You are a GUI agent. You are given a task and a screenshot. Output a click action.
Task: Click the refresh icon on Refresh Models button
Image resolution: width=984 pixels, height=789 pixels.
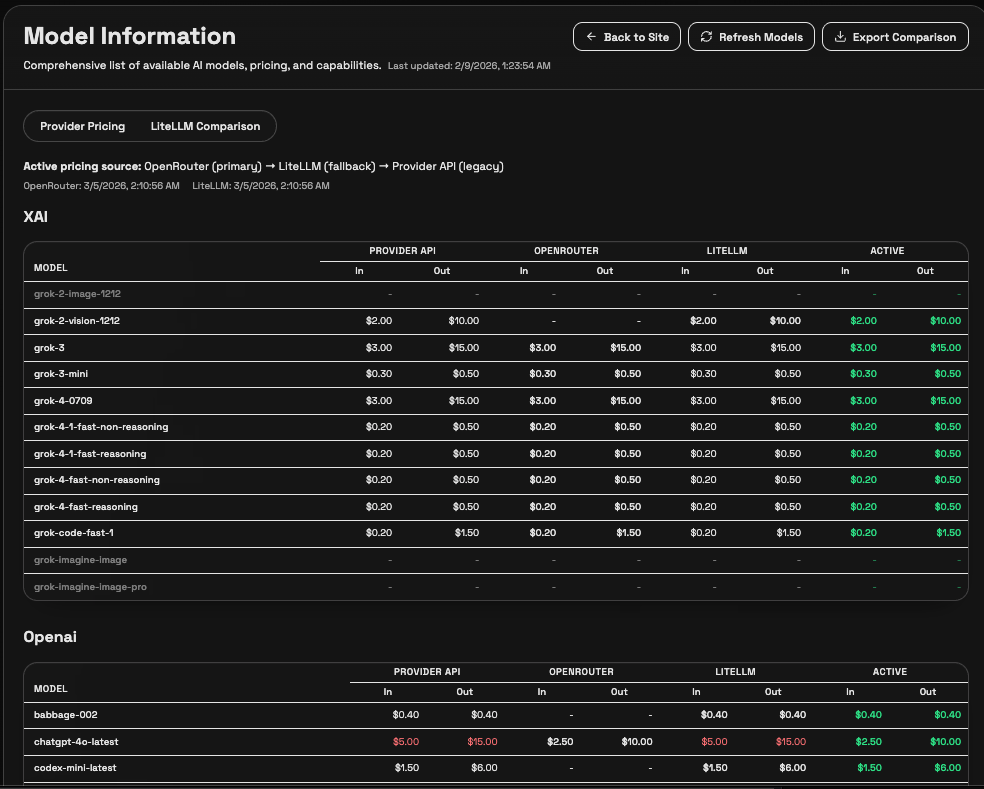click(706, 36)
